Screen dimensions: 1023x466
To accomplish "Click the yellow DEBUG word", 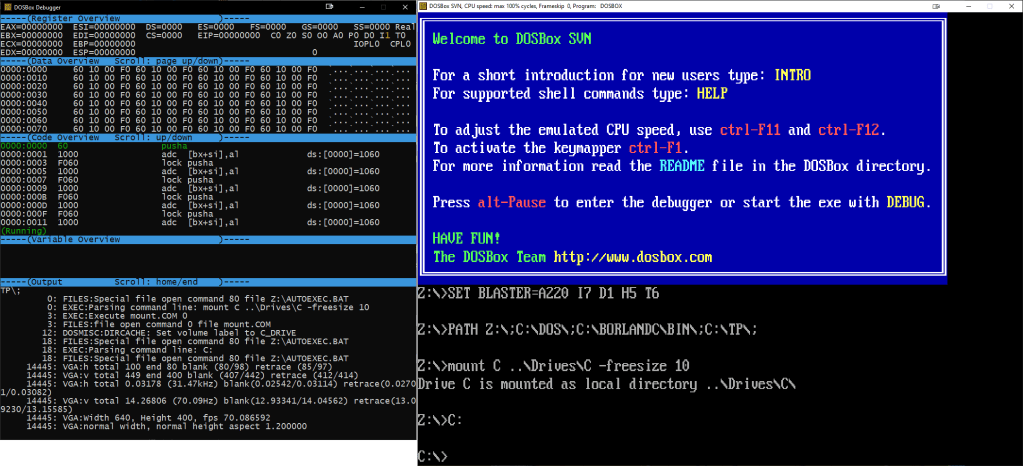I will point(906,202).
